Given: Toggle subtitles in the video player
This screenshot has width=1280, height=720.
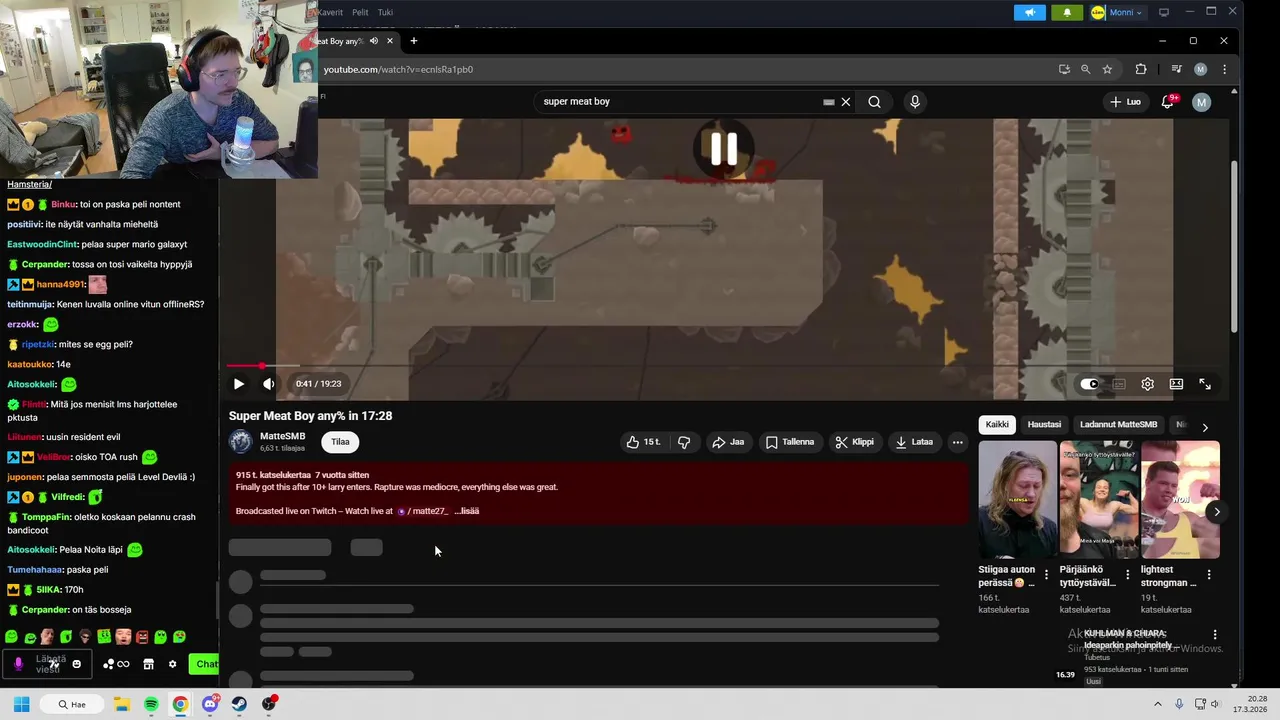Looking at the screenshot, I should coord(1119,384).
